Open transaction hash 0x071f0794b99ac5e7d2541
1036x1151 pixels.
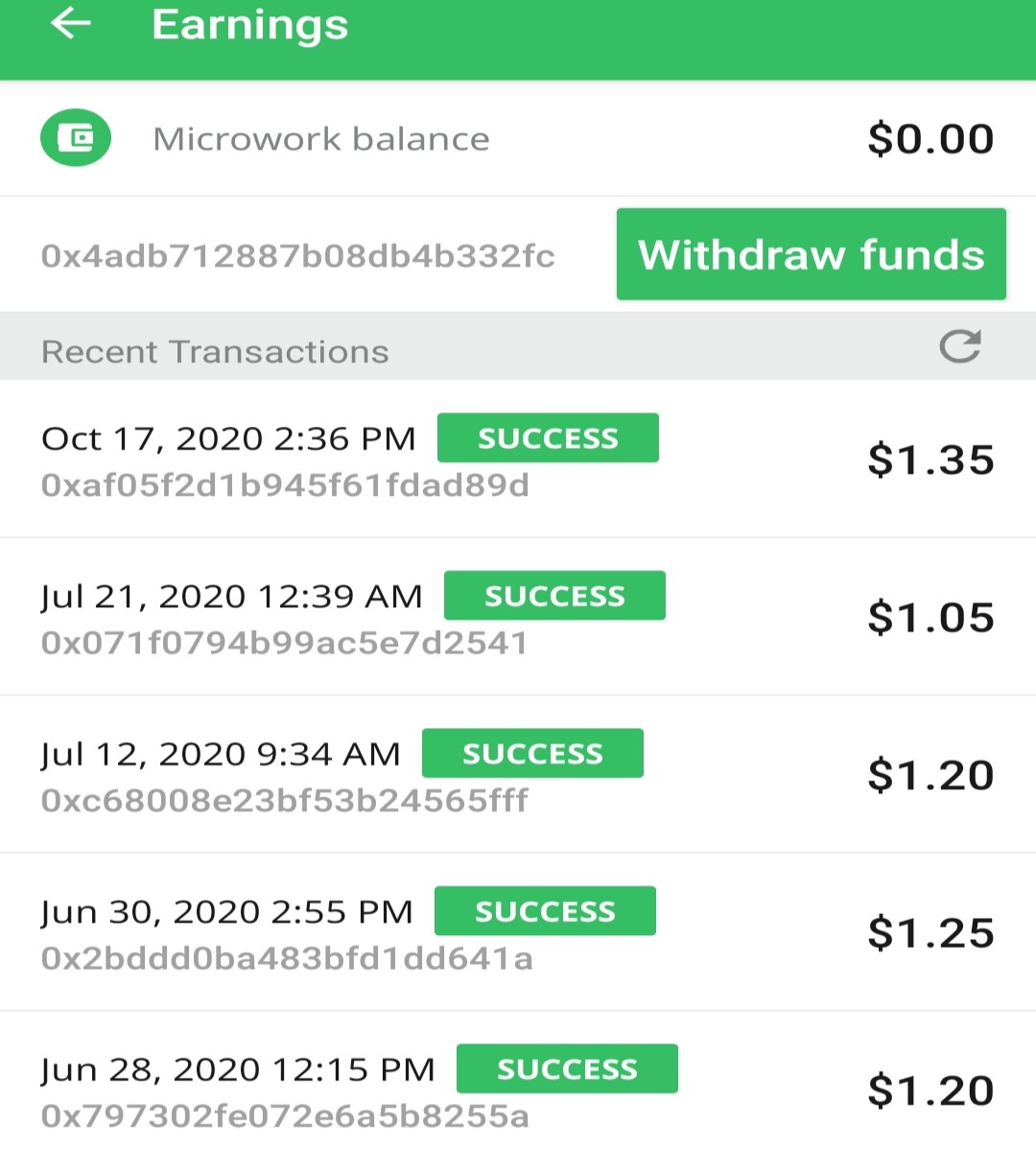click(284, 643)
